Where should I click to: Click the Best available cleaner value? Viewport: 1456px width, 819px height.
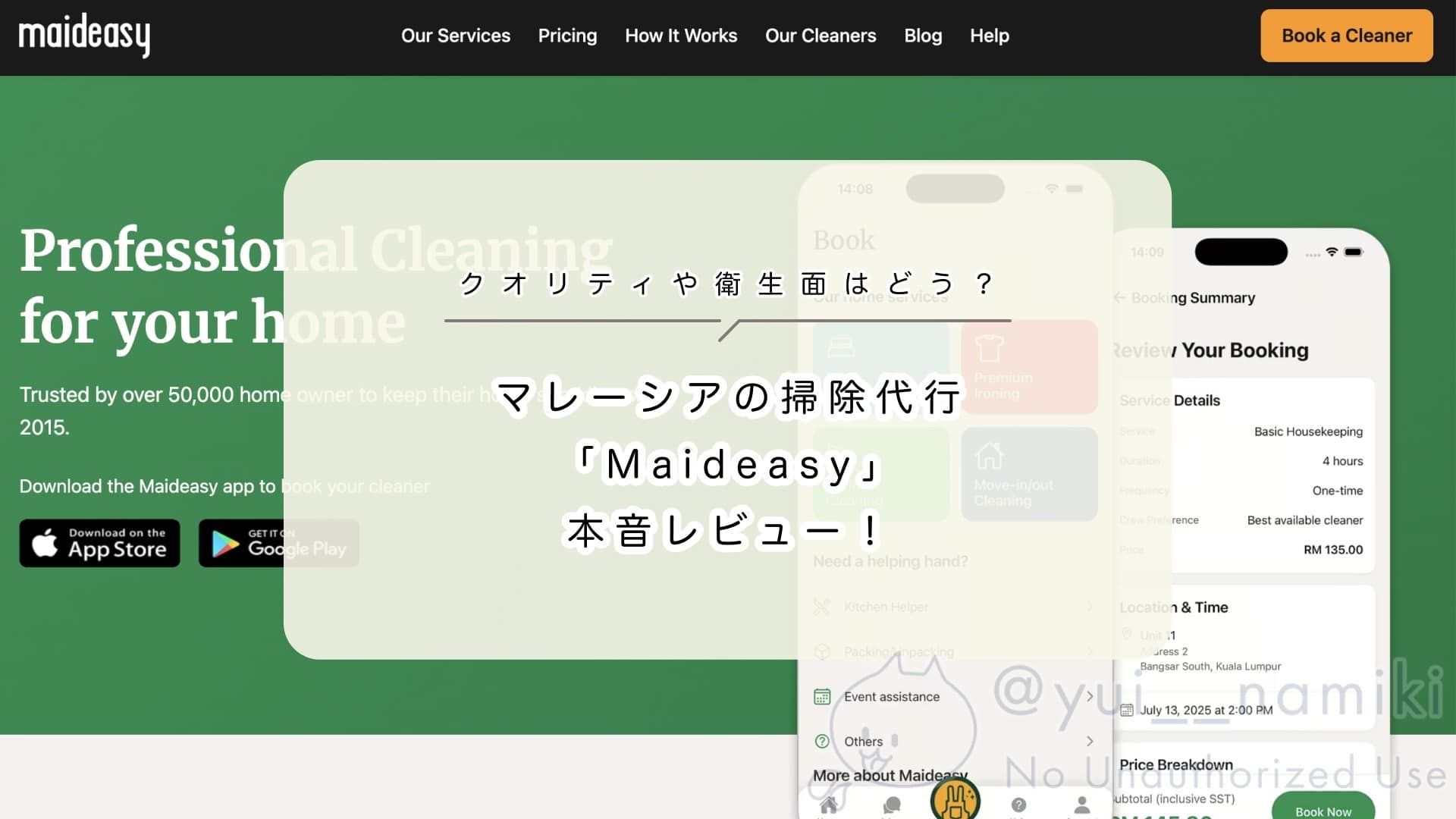coord(1305,520)
